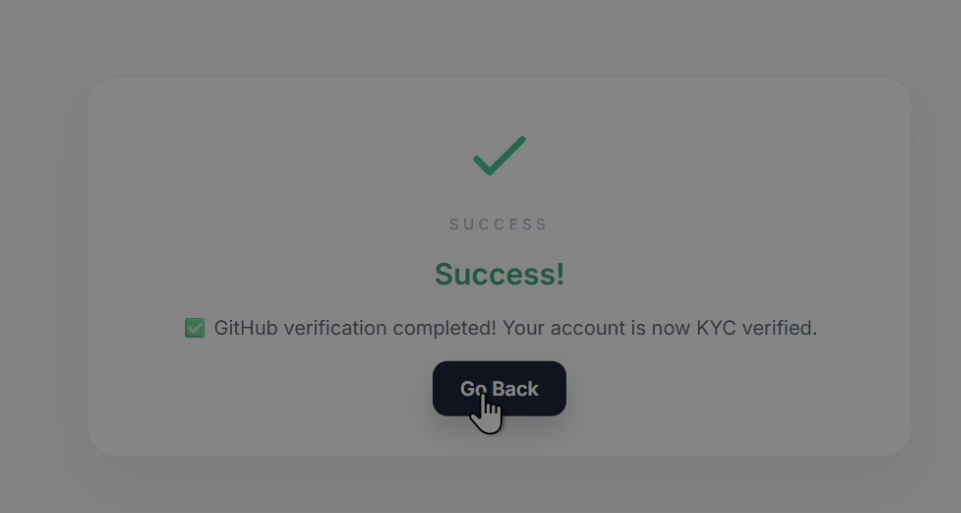Image resolution: width=961 pixels, height=513 pixels.
Task: Click the word GitHub in the message
Action: click(x=246, y=328)
